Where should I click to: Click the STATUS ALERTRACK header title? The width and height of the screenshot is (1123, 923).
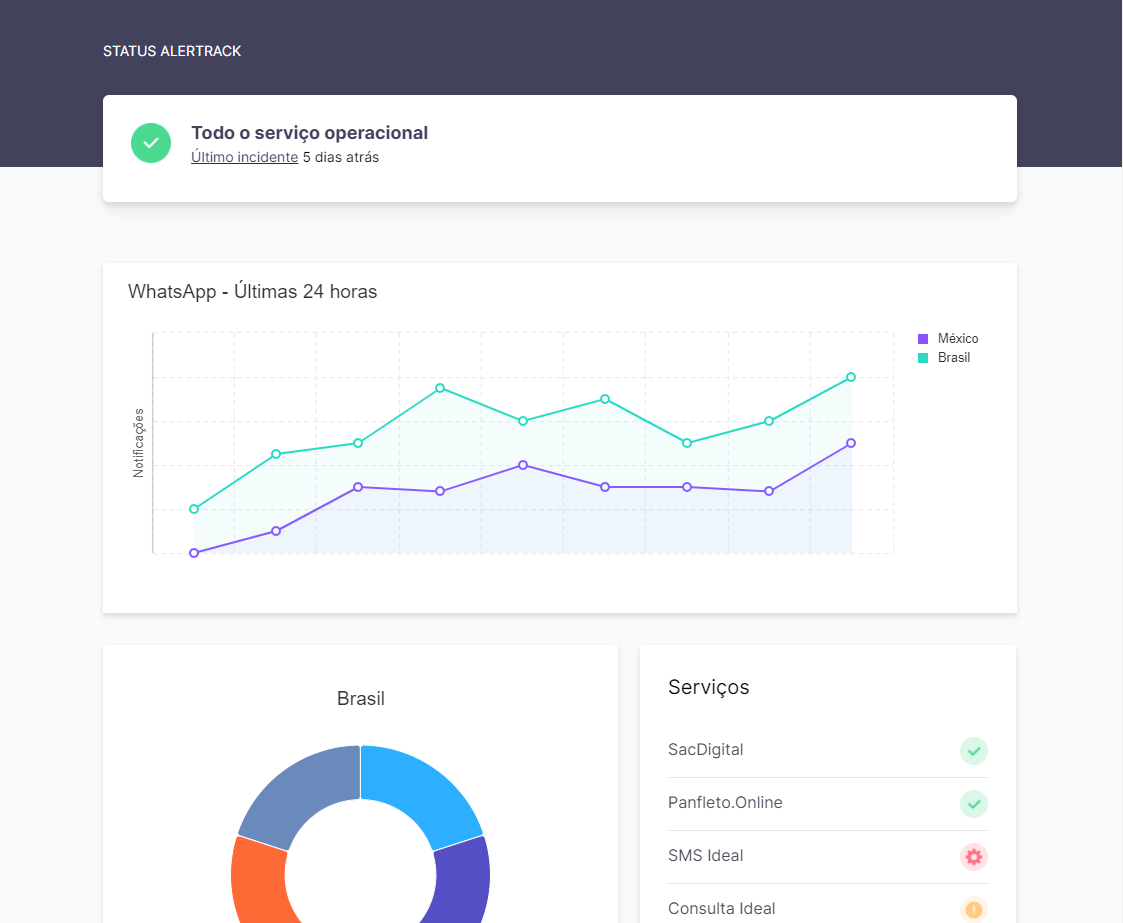172,51
